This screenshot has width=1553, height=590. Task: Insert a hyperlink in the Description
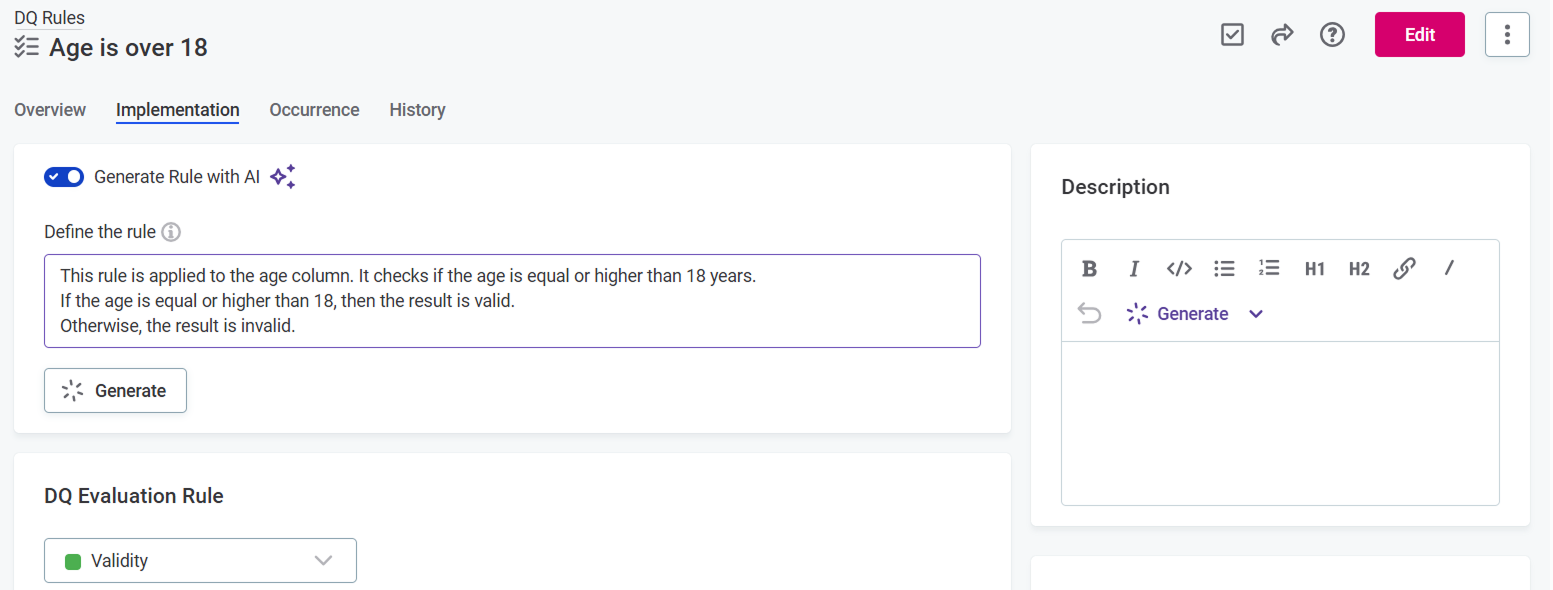click(1404, 268)
